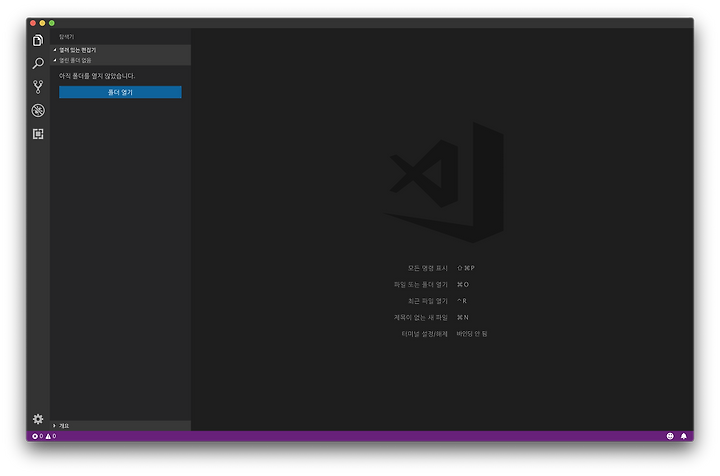Open the notifications bell
720x476 pixels.
(684, 436)
